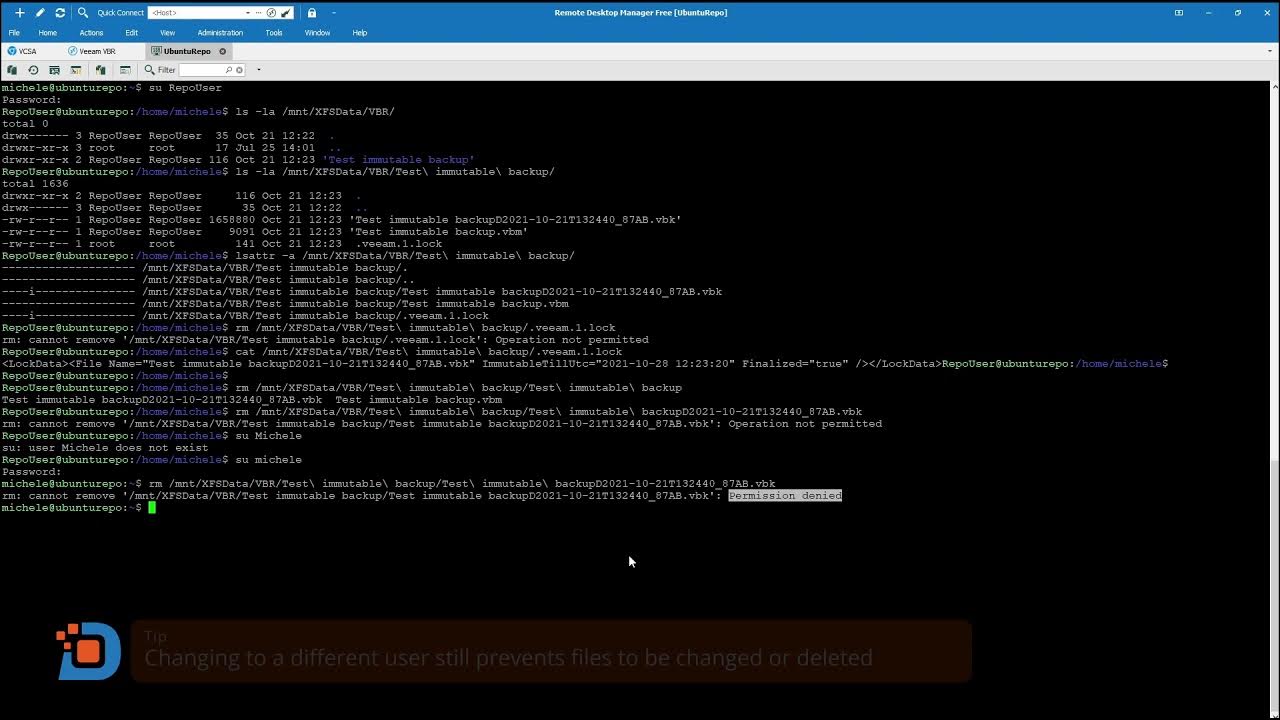Open the Help menu
Image resolution: width=1280 pixels, height=720 pixels.
pos(360,33)
